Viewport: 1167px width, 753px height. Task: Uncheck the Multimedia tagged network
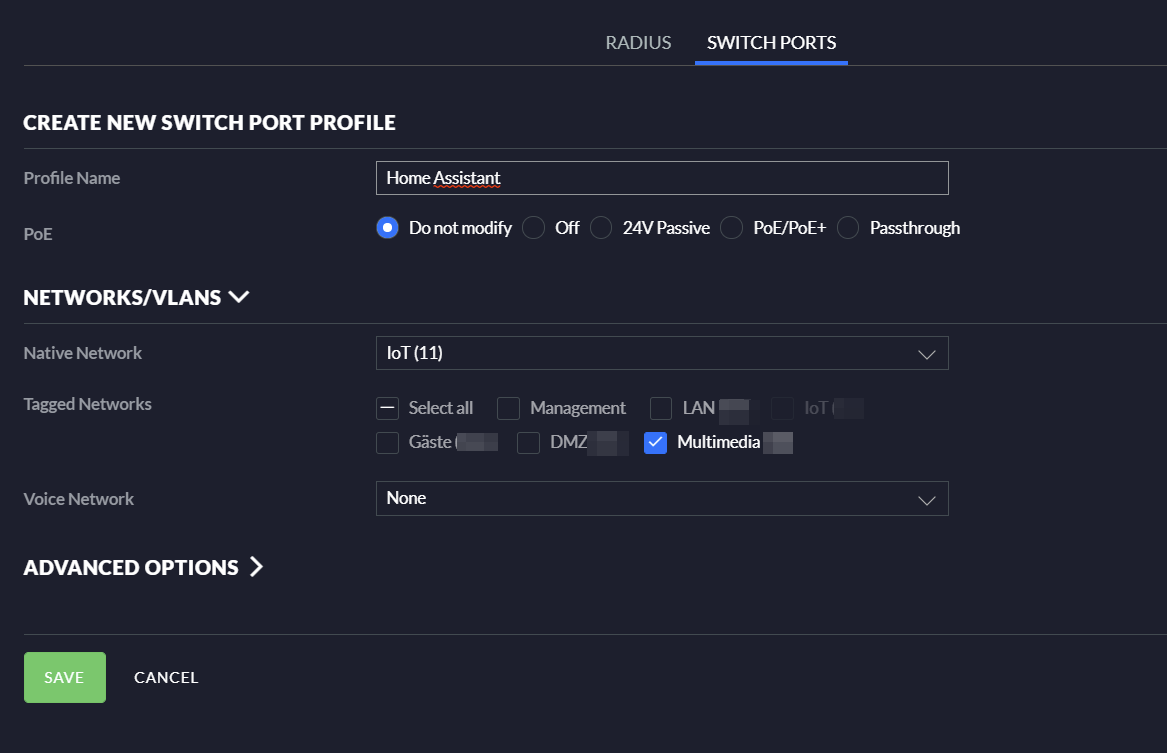pos(655,442)
